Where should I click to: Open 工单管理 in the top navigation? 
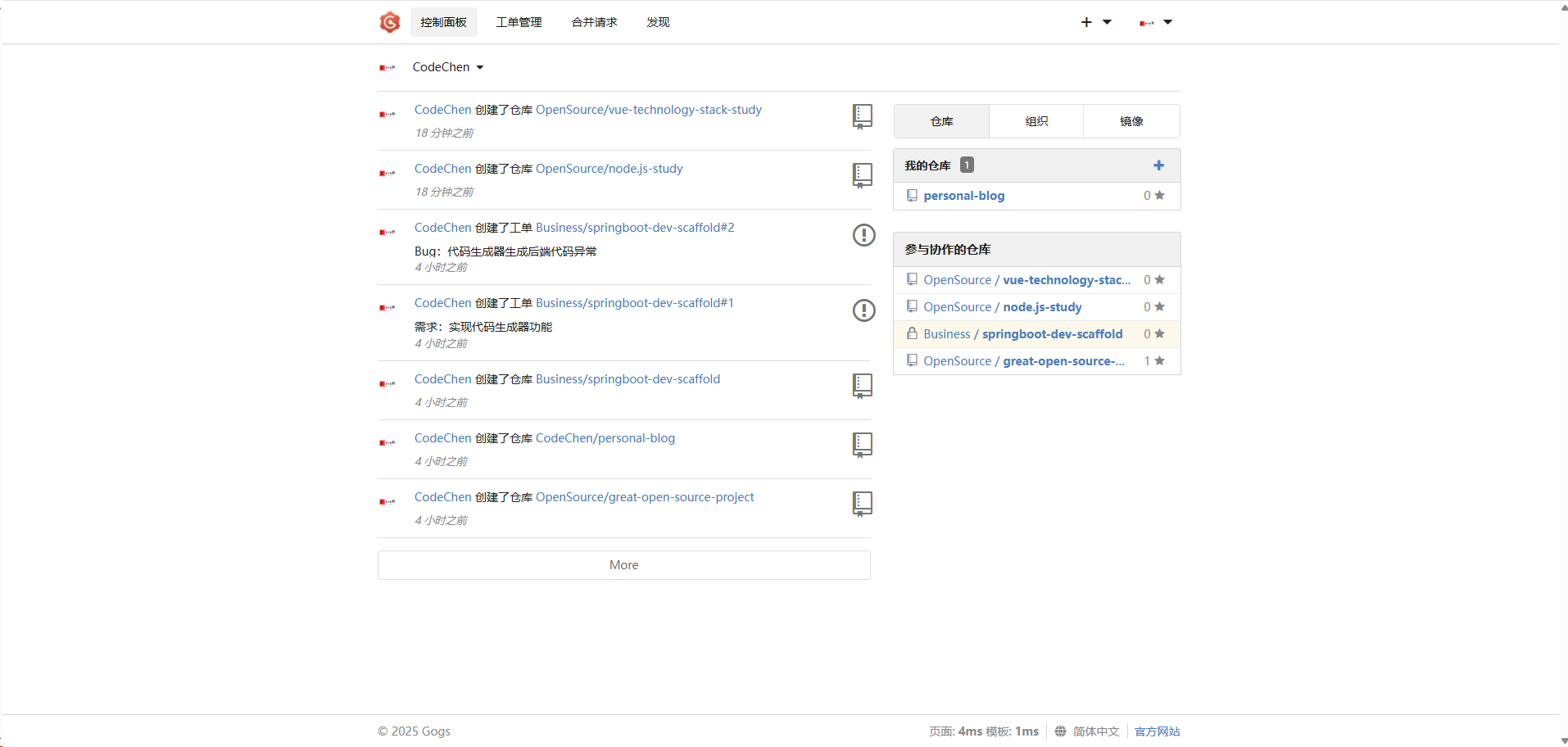[519, 22]
